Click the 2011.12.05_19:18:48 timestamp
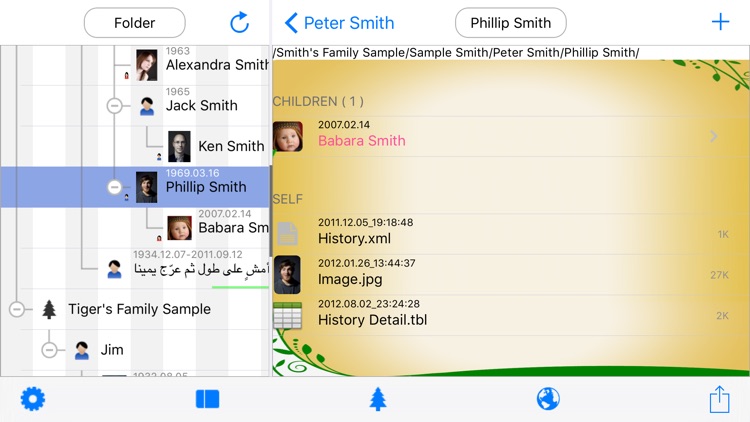750x422 pixels. (365, 222)
